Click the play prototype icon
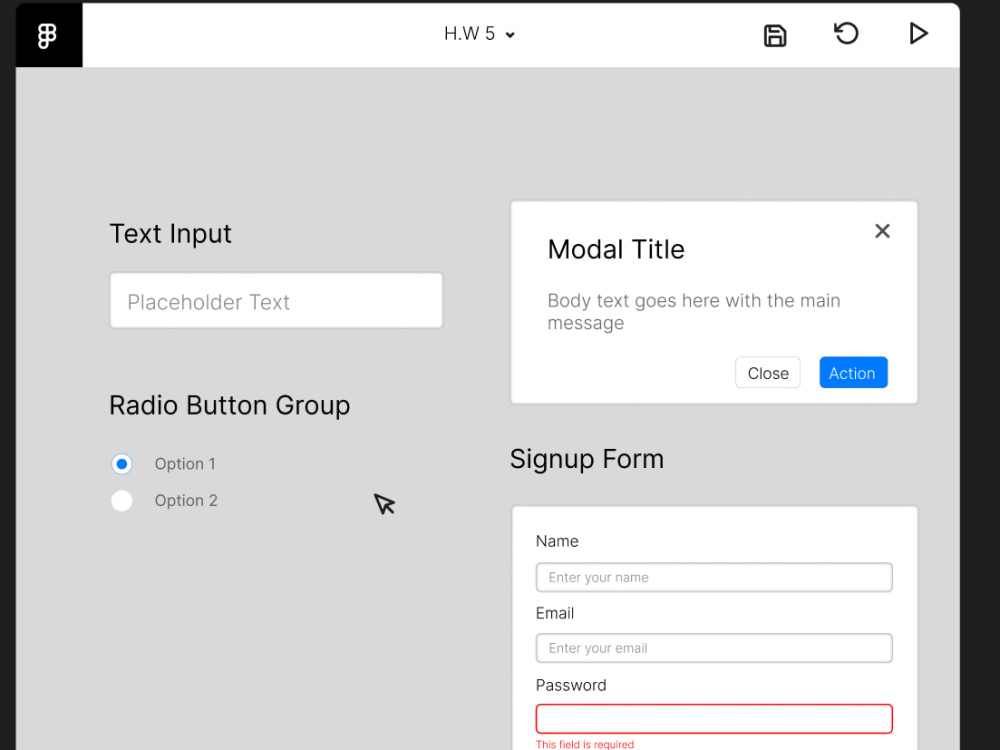Screen dimensions: 1000x750 (918, 33)
